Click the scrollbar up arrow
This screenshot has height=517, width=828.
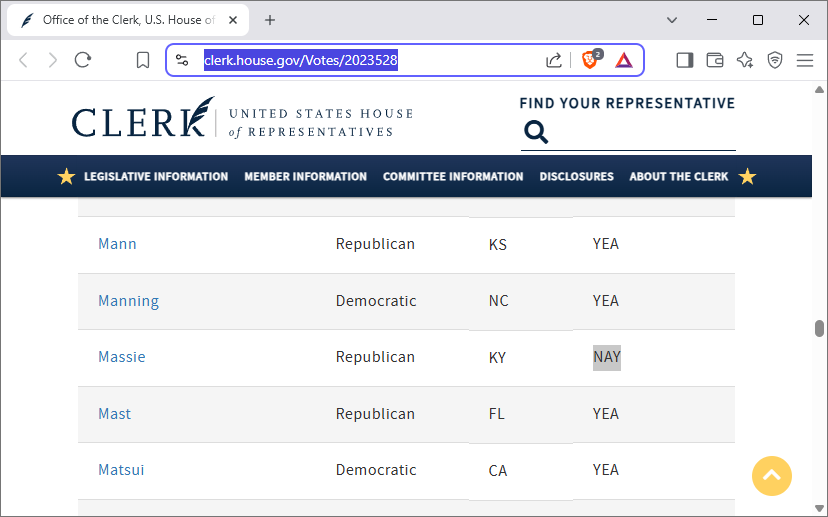pos(819,90)
